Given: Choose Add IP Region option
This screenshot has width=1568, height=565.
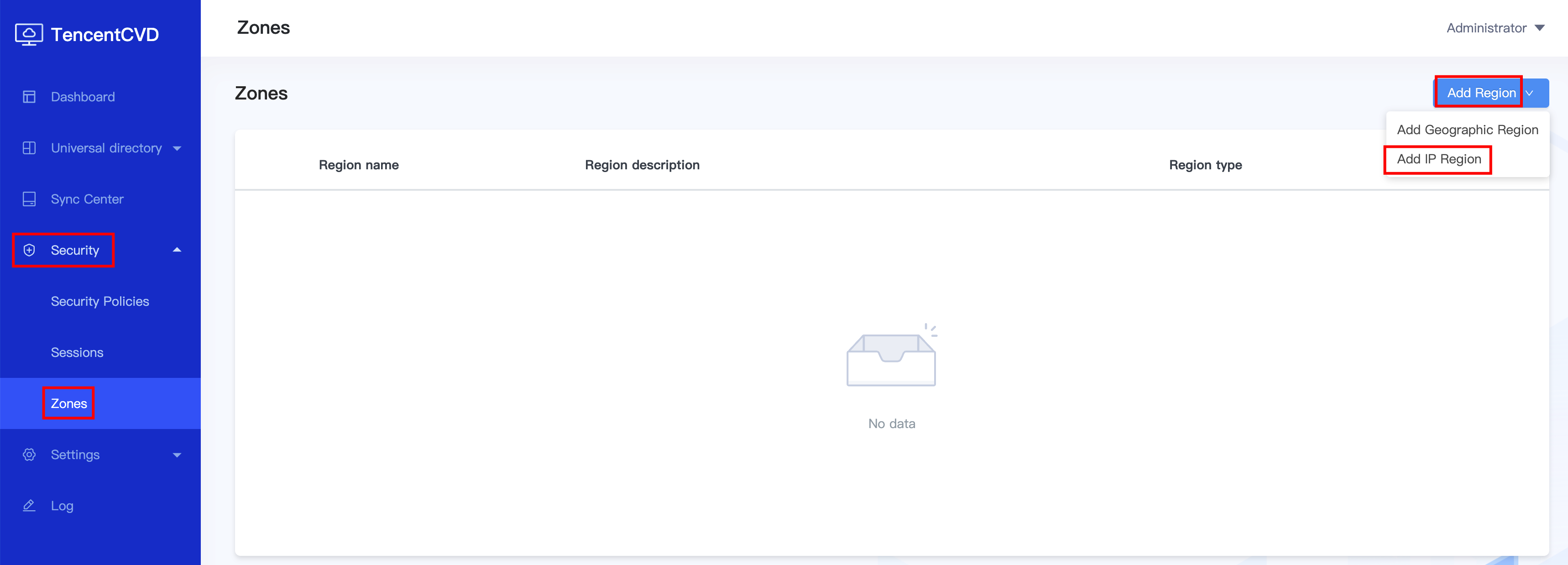Looking at the screenshot, I should [1438, 159].
